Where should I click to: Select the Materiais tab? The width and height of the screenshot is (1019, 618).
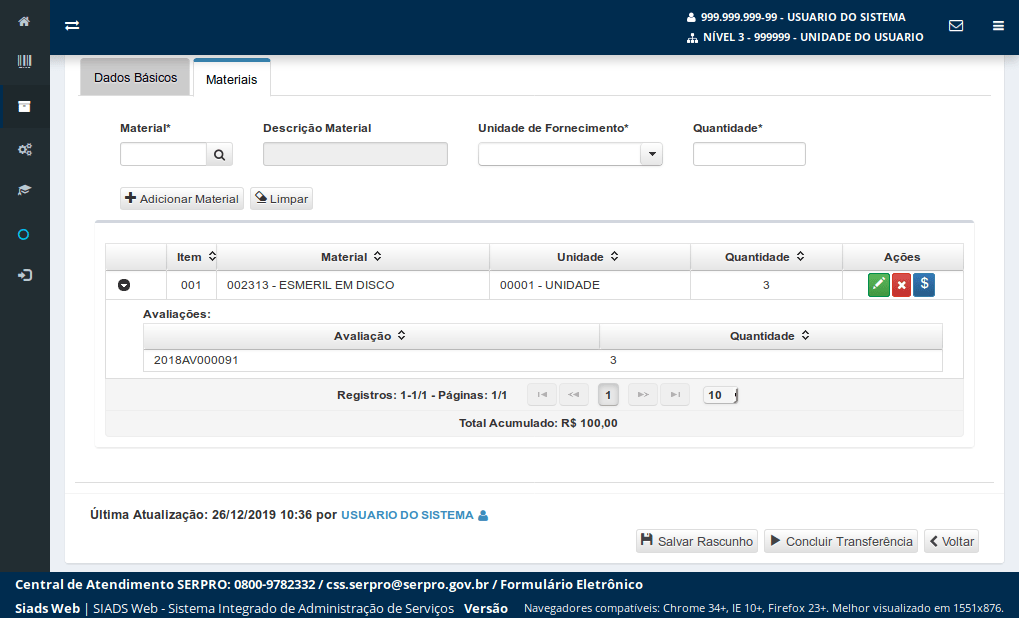(x=231, y=79)
